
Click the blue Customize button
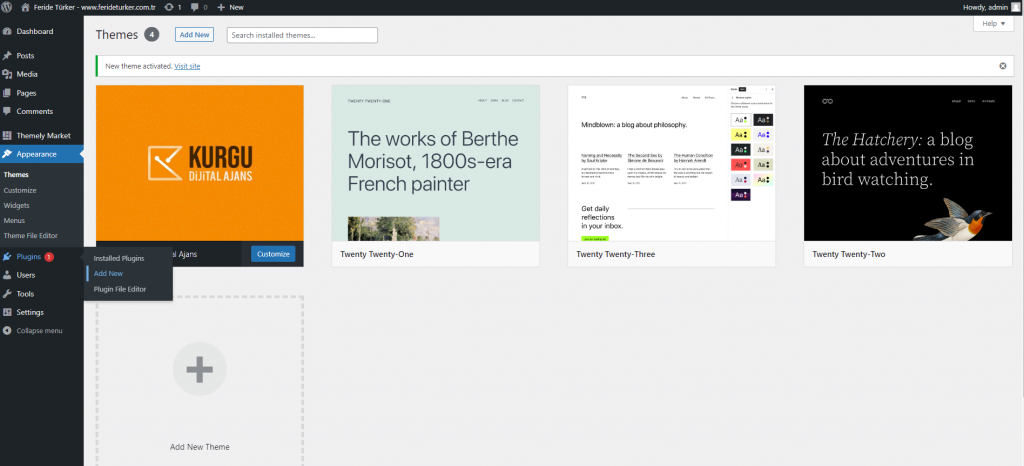coord(273,254)
